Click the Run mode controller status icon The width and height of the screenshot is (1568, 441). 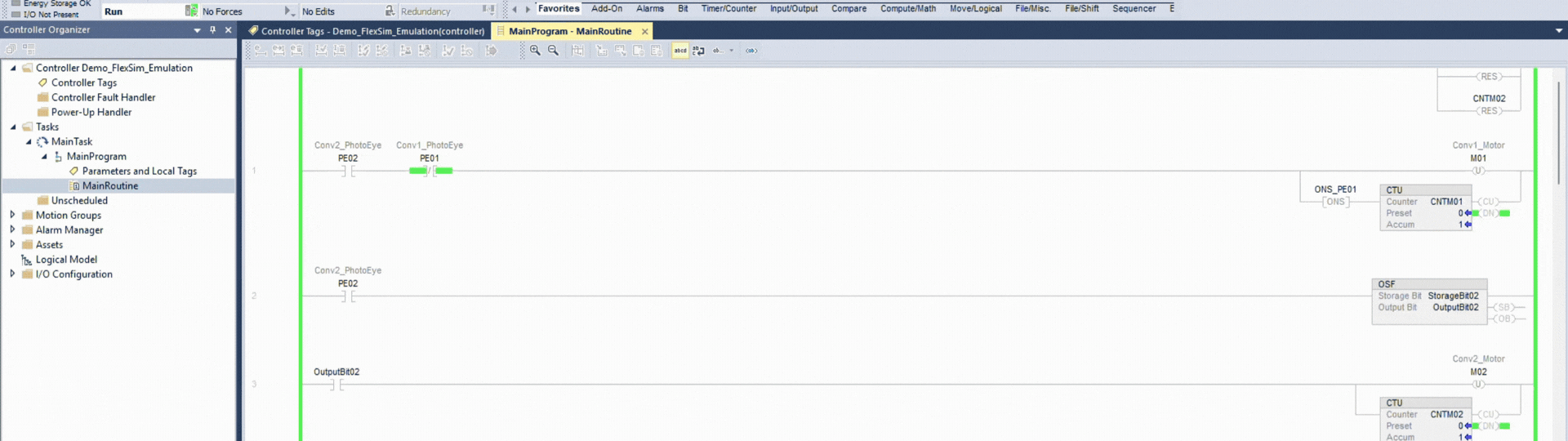coord(191,11)
